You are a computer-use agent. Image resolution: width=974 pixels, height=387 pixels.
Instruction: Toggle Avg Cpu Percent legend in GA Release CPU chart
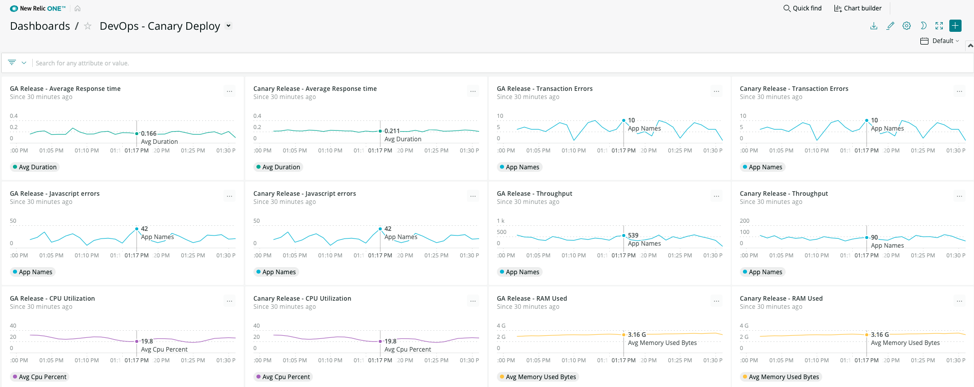(x=40, y=376)
